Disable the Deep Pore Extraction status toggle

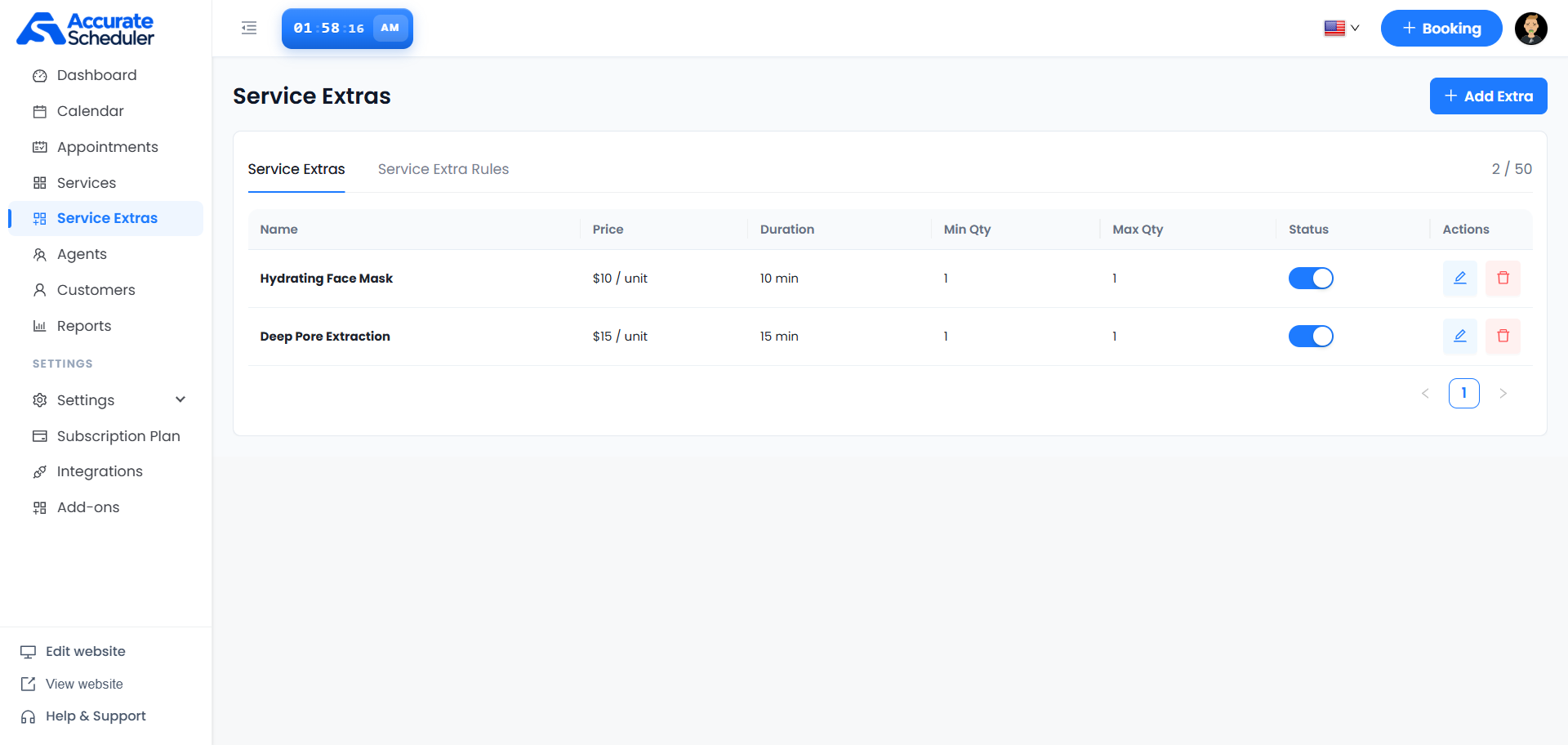click(1311, 337)
